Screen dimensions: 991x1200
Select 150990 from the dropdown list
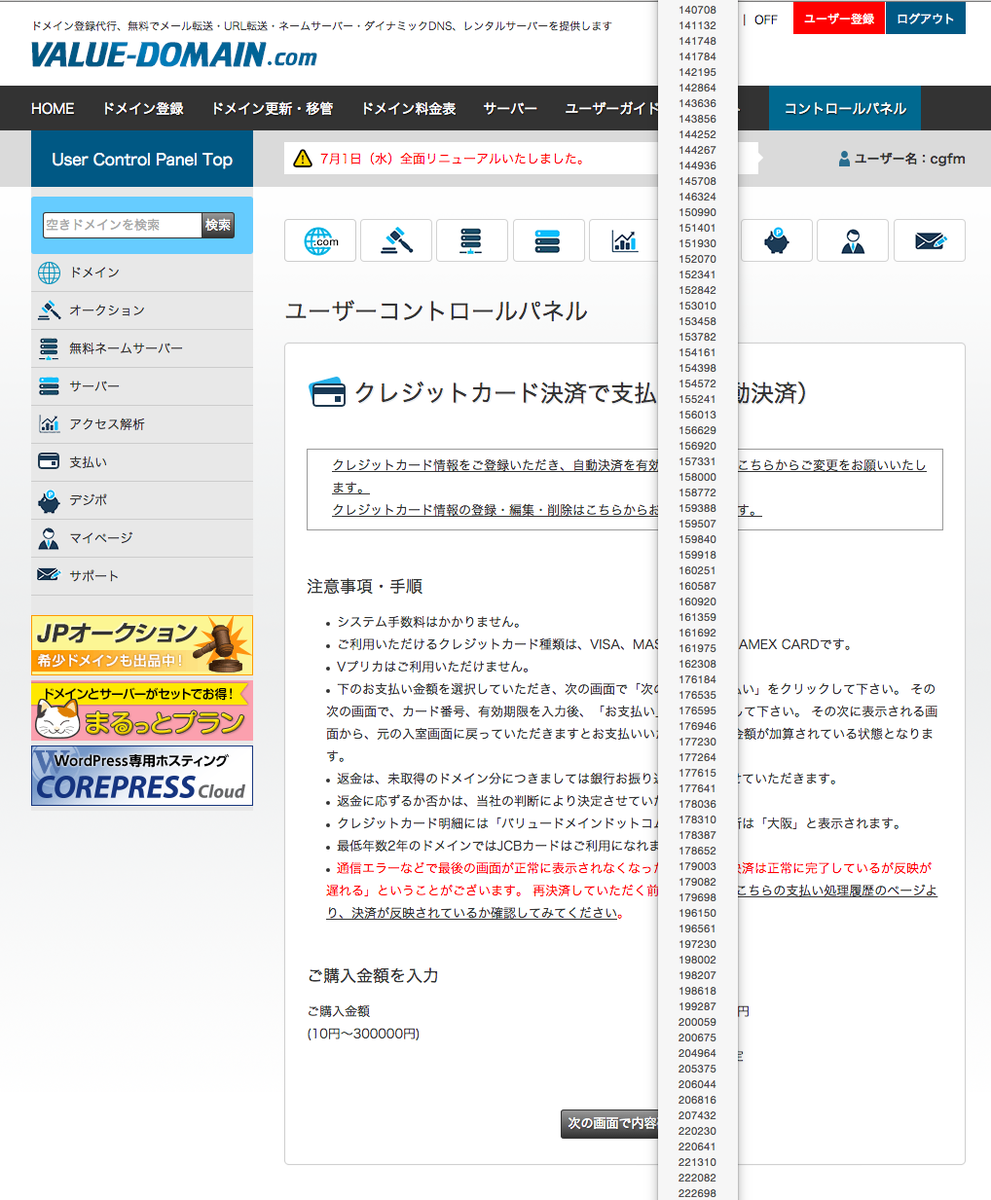697,212
